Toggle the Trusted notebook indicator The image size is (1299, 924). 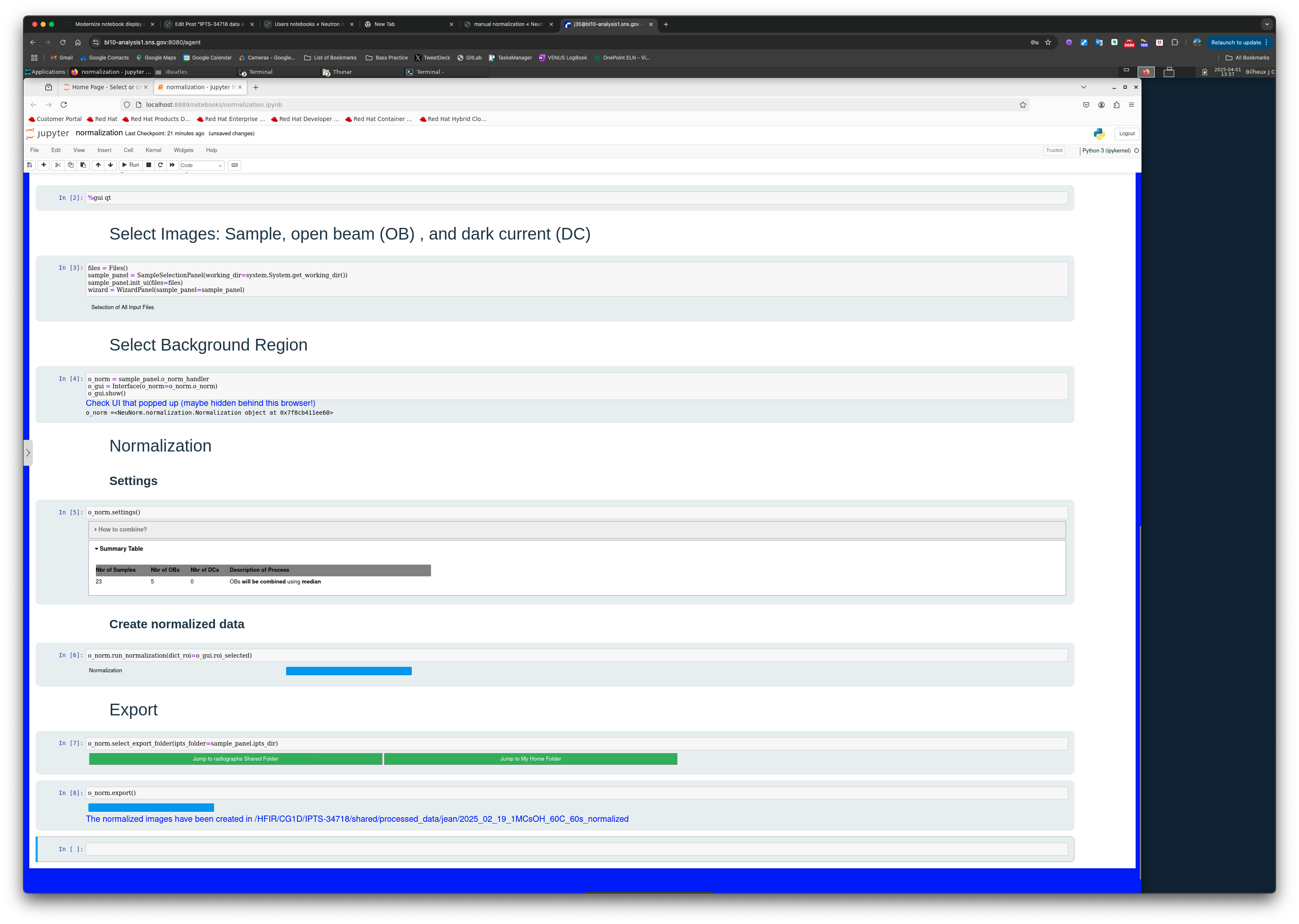1054,151
